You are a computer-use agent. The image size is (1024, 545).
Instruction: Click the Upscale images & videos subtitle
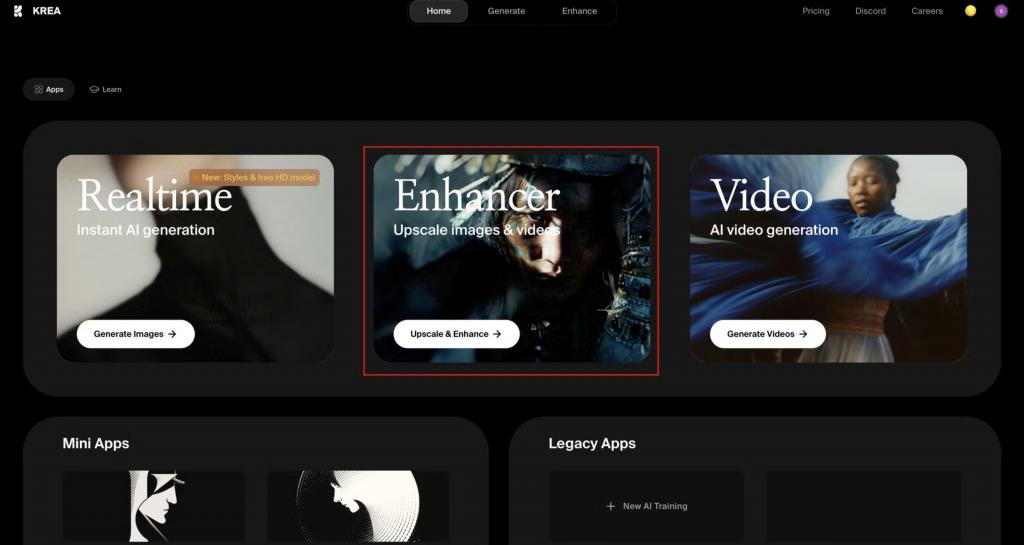[x=477, y=230]
